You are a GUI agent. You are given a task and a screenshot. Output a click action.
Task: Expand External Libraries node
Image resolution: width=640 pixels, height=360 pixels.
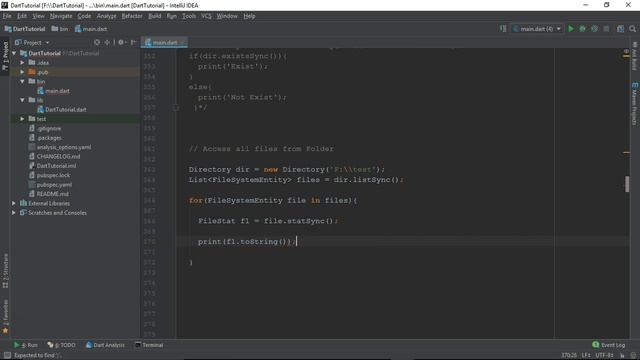pos(14,203)
